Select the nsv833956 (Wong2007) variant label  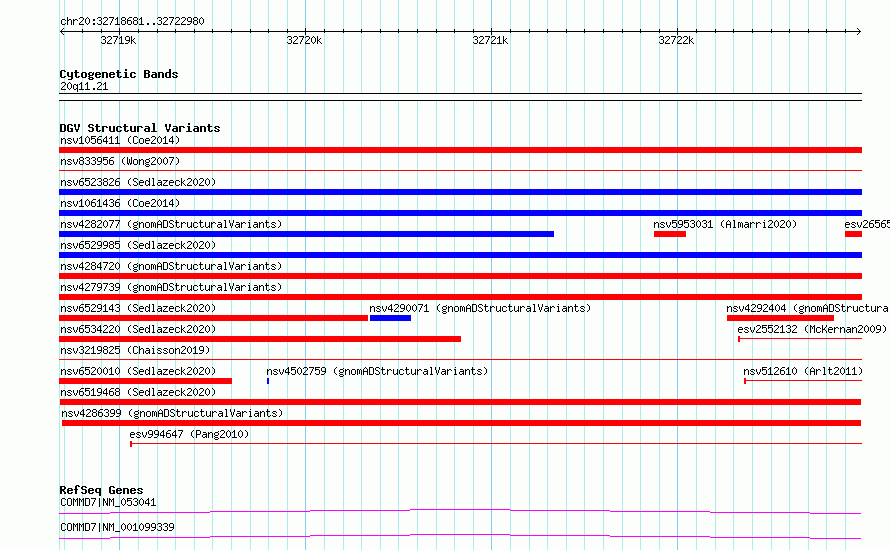point(120,161)
